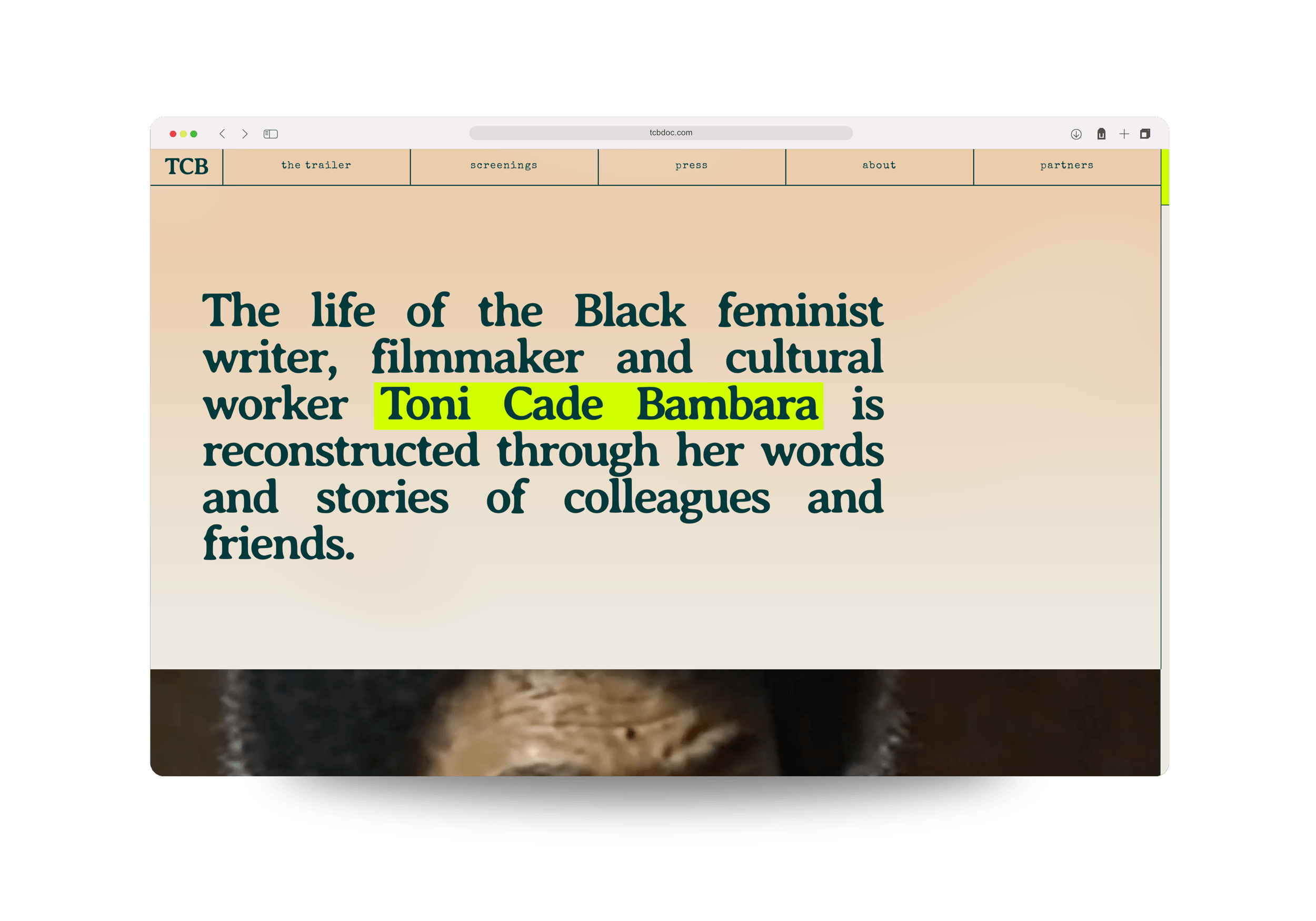This screenshot has width=1316, height=921.
Task: Click the TCB logo
Action: [x=186, y=167]
